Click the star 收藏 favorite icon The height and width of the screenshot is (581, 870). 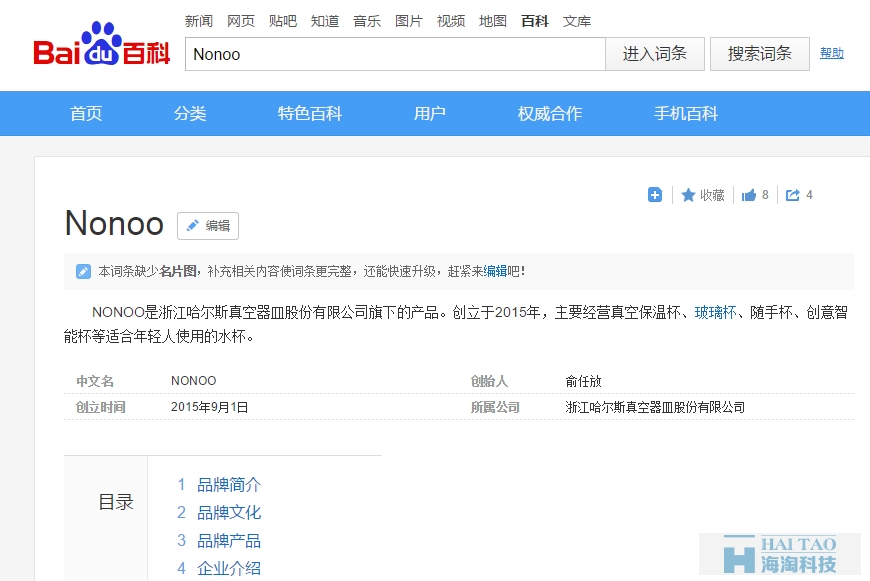tap(688, 195)
